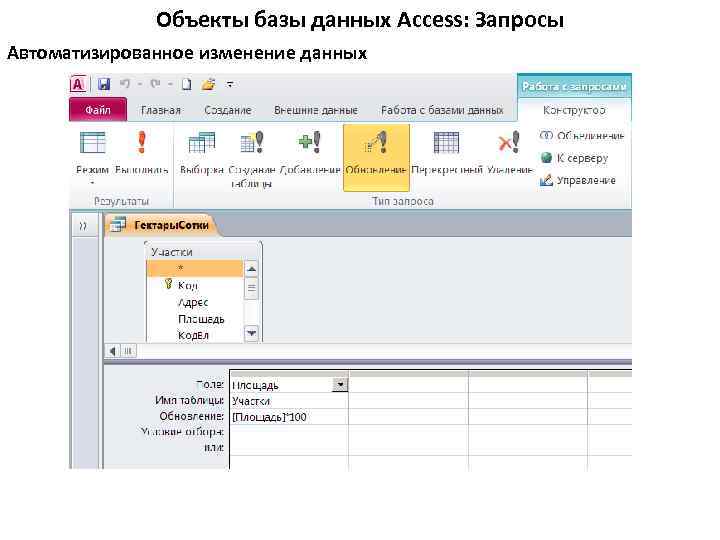The image size is (720, 540).
Task: Select the КодВл field in Участки
Action: pos(195,335)
